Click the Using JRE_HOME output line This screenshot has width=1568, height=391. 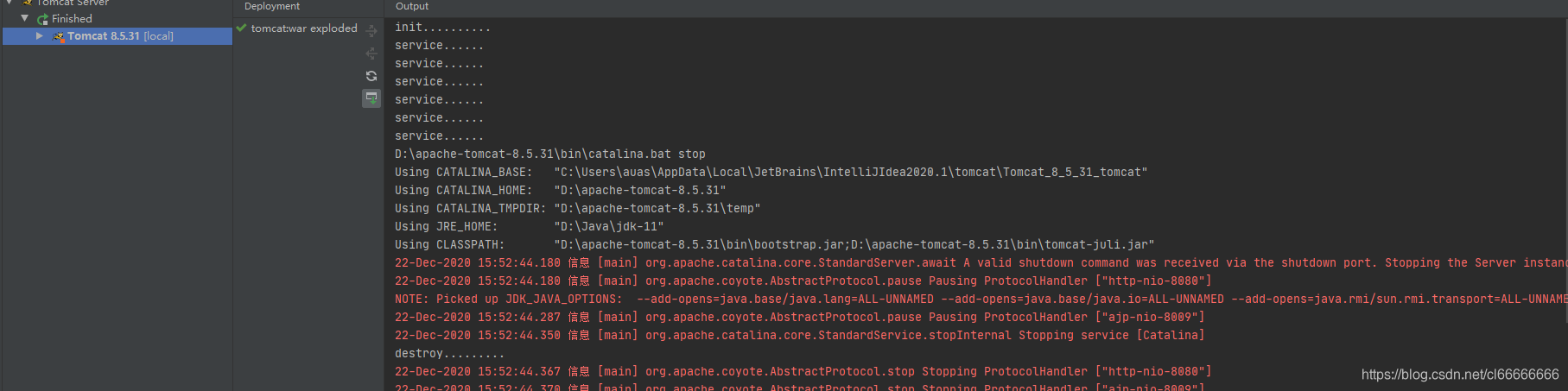click(530, 227)
